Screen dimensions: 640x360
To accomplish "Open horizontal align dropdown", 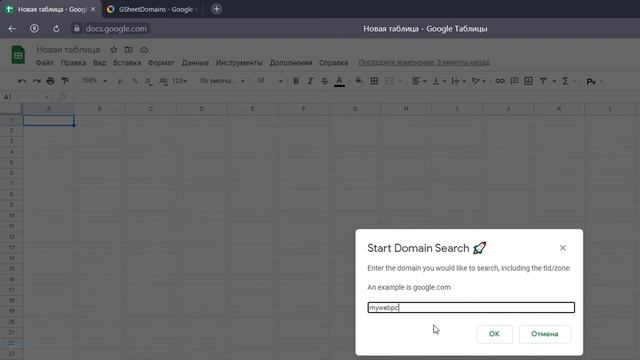I will pyautogui.click(x=419, y=81).
